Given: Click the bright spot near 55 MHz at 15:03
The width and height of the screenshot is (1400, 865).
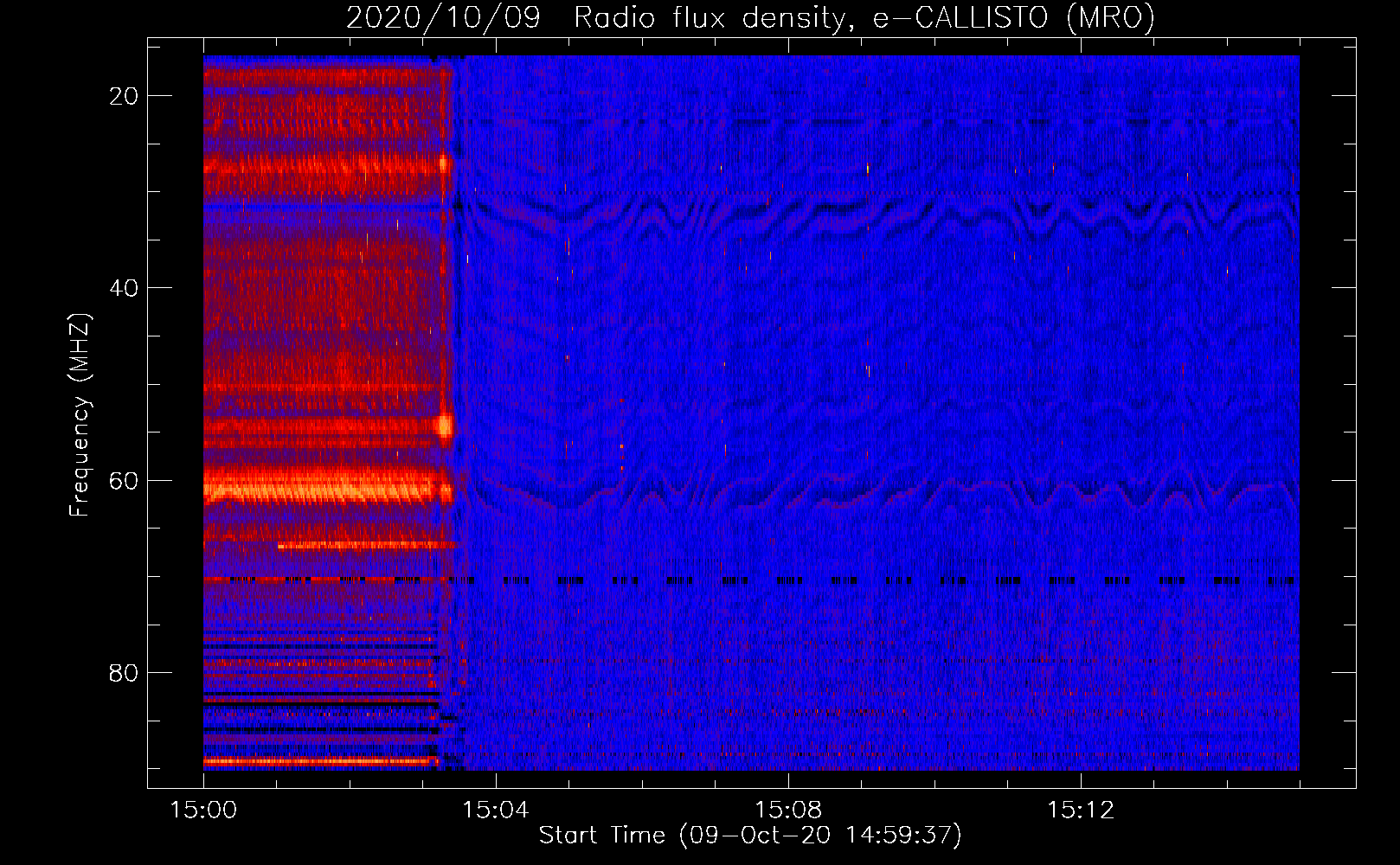Looking at the screenshot, I should pos(445,426).
